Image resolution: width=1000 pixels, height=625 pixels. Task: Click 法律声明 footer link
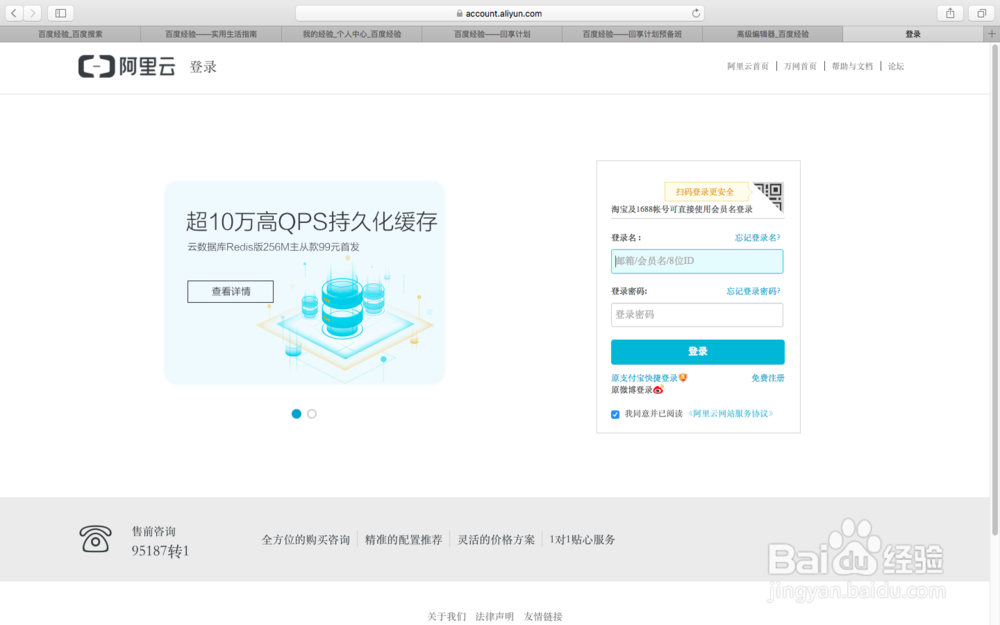pos(494,617)
